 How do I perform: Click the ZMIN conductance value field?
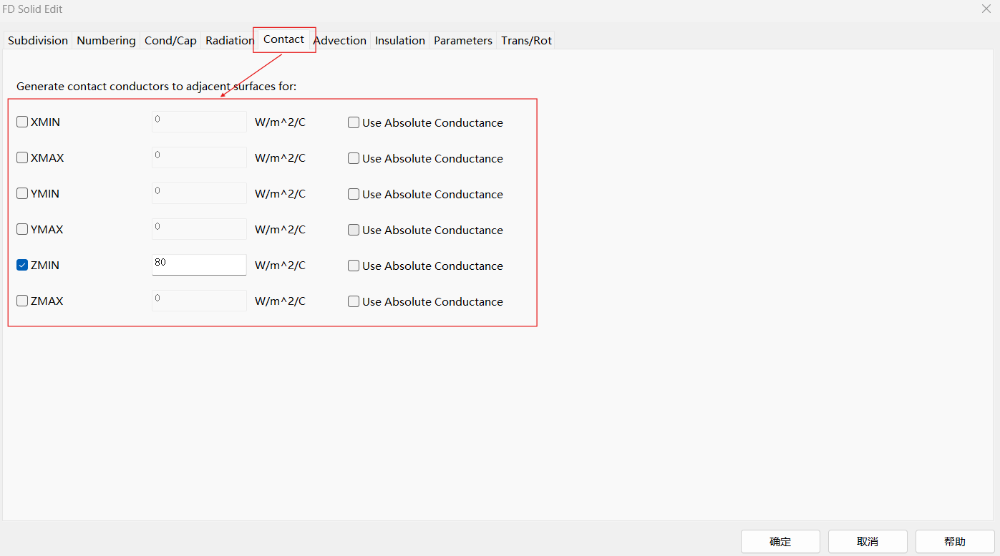pyautogui.click(x=199, y=265)
